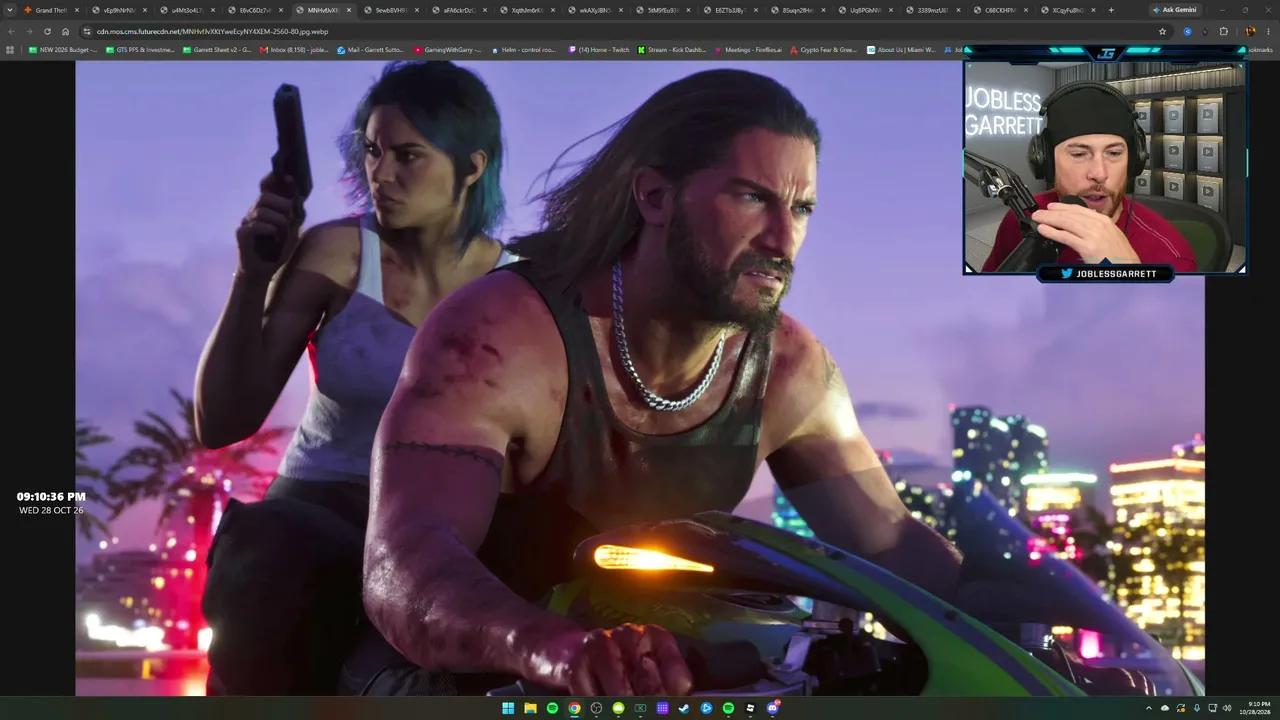View site information icon in address bar

(x=87, y=31)
